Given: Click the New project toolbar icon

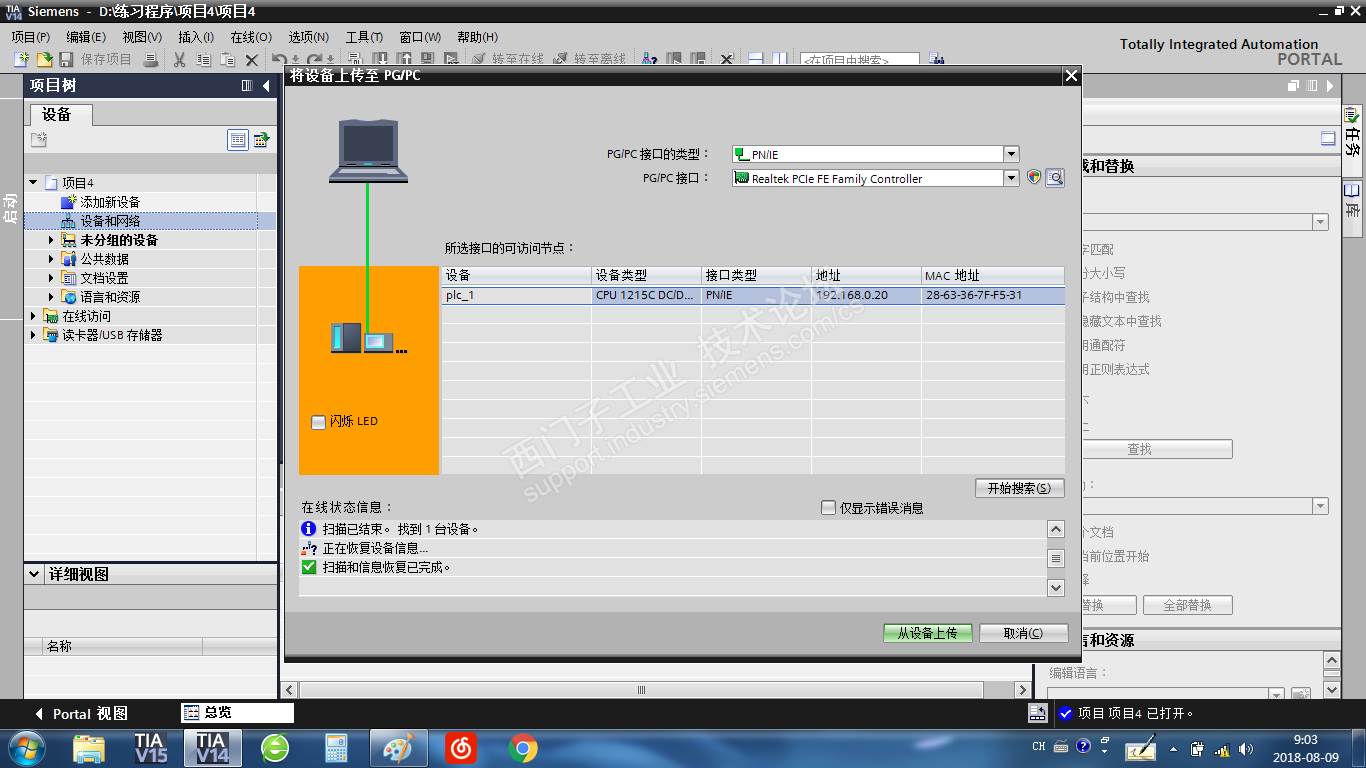Looking at the screenshot, I should point(21,60).
